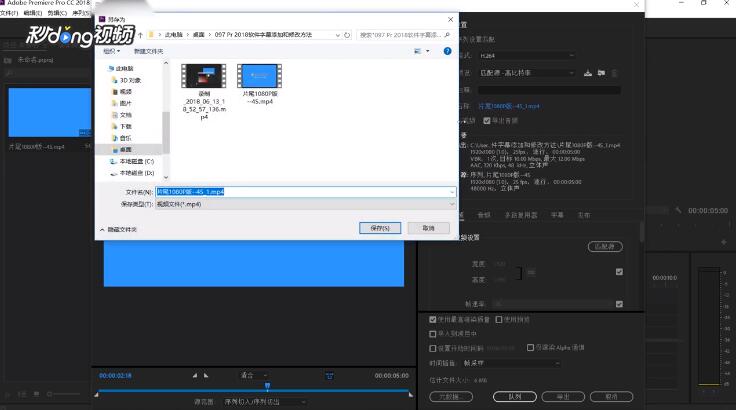Click the 队列 queue button in export settings
Viewport: 736px width, 410px height.
tap(514, 397)
